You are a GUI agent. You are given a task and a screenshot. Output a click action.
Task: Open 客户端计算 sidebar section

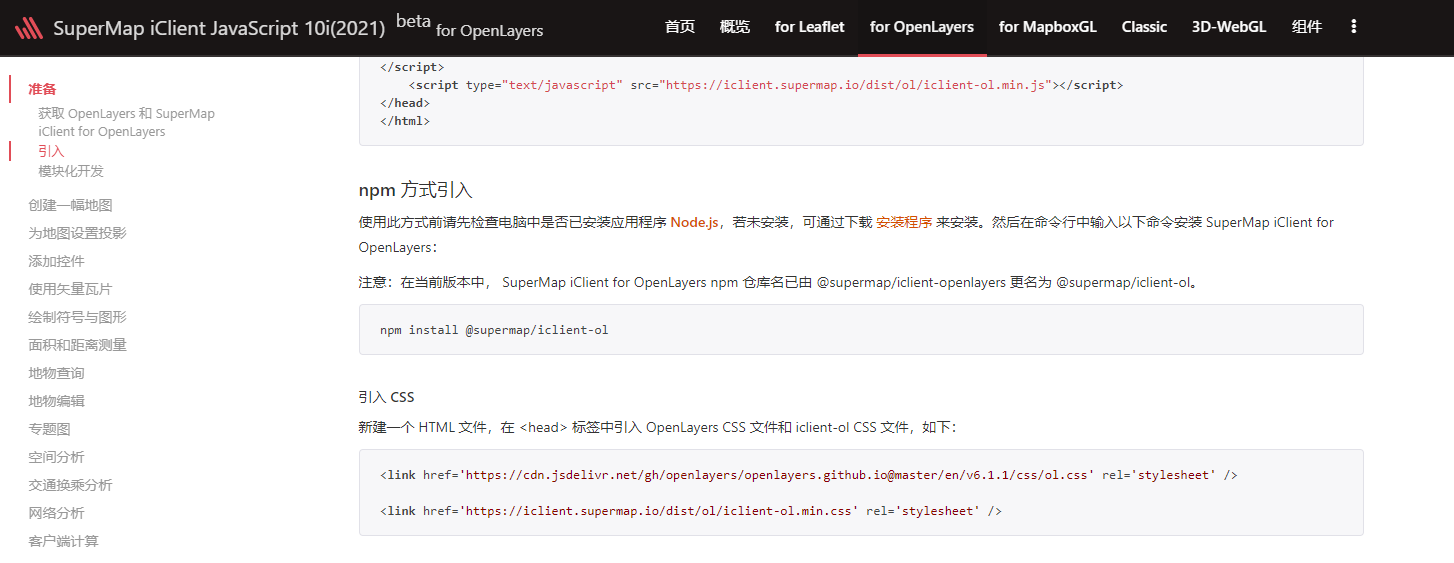[x=64, y=541]
